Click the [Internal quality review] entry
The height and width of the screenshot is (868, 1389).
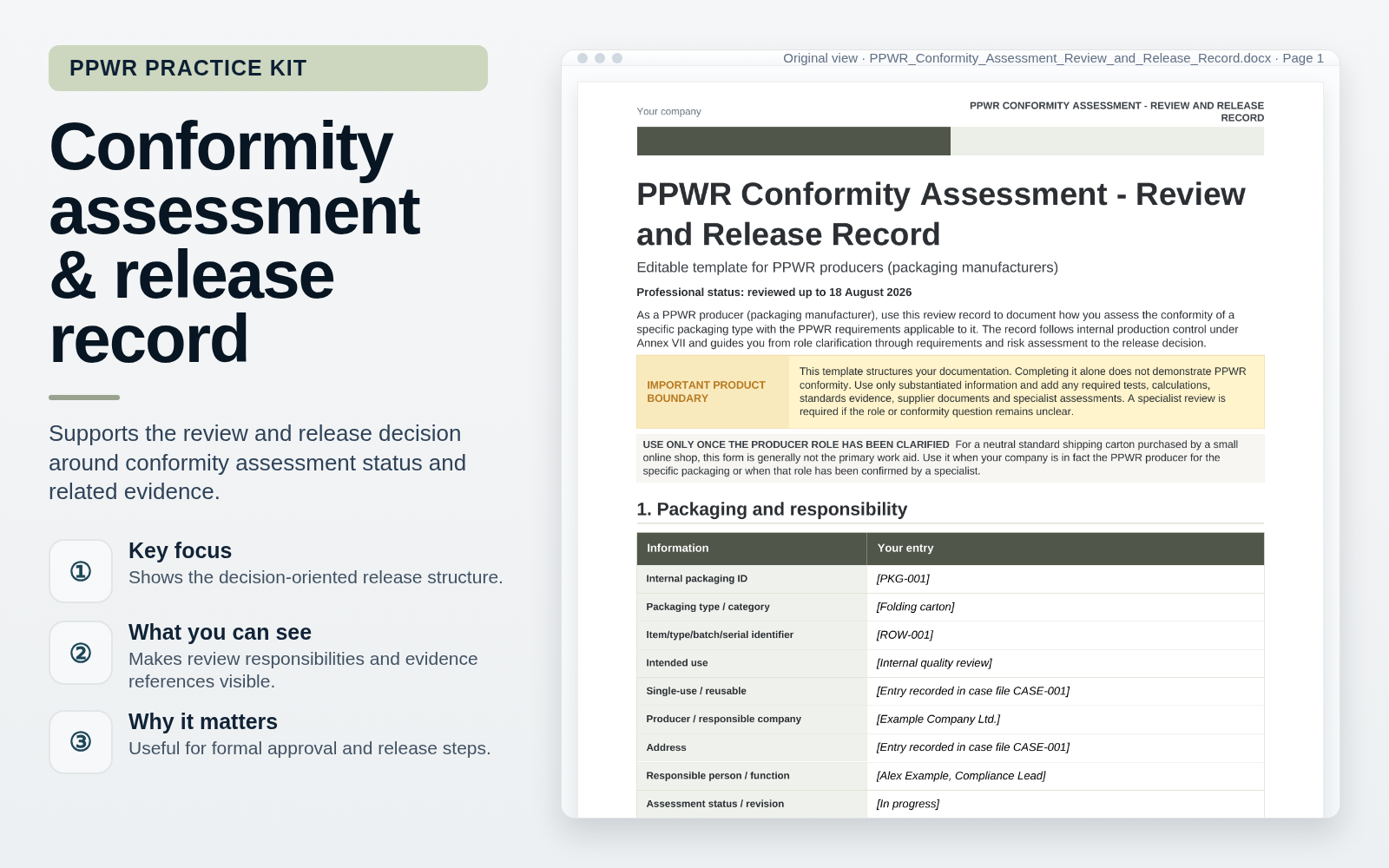(x=1065, y=663)
